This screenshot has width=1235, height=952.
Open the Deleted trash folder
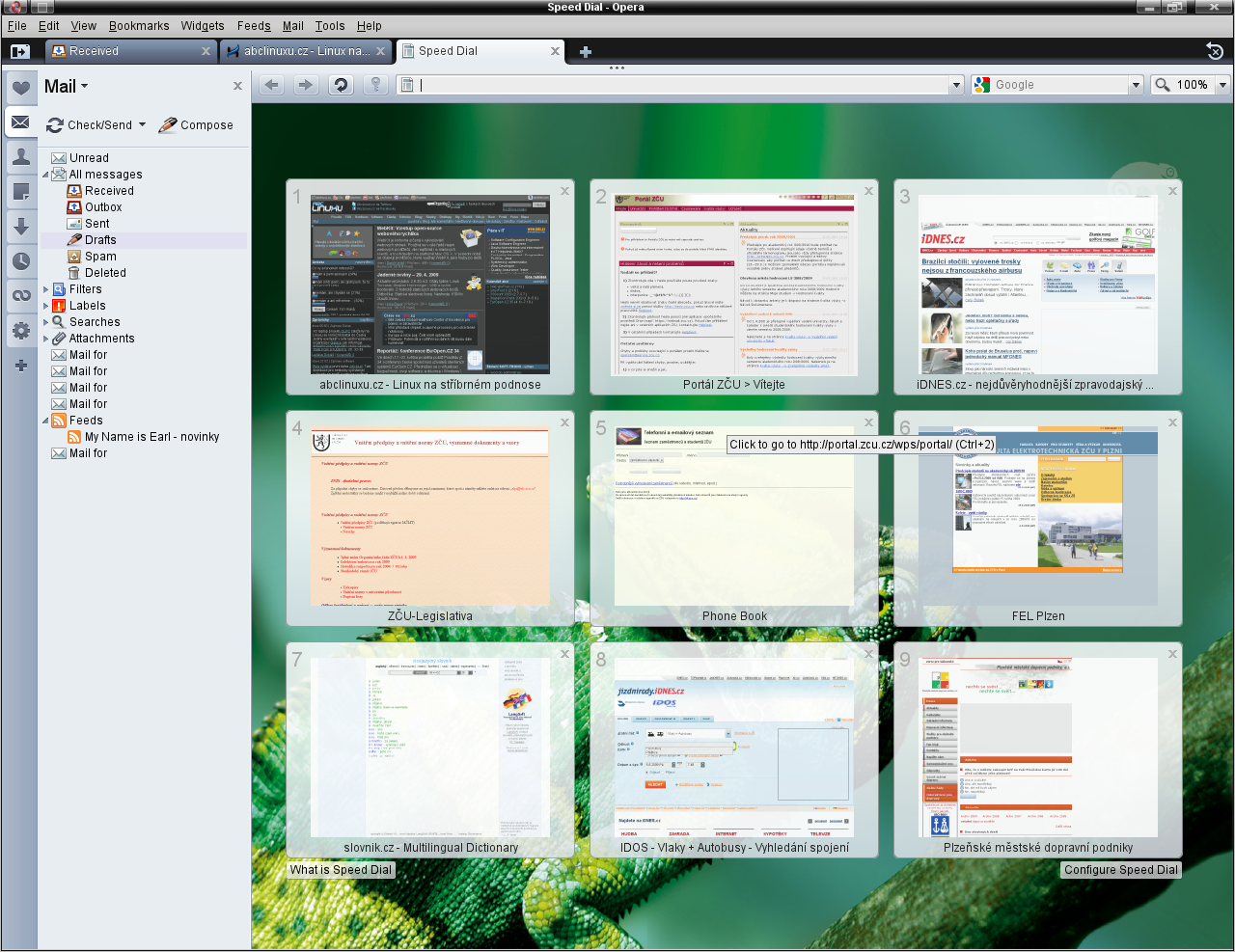(x=105, y=273)
